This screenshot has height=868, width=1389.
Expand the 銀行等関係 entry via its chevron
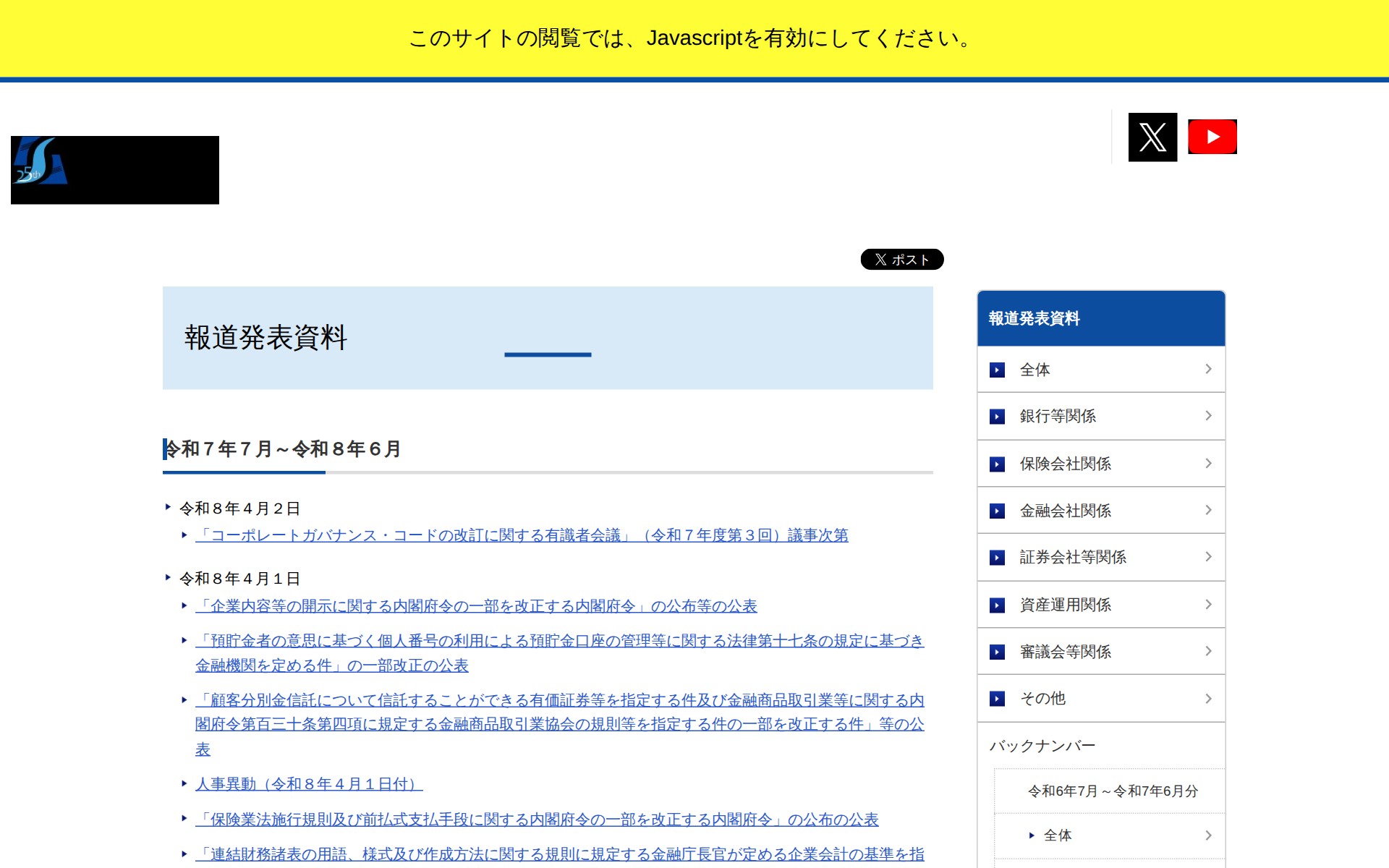click(1208, 416)
